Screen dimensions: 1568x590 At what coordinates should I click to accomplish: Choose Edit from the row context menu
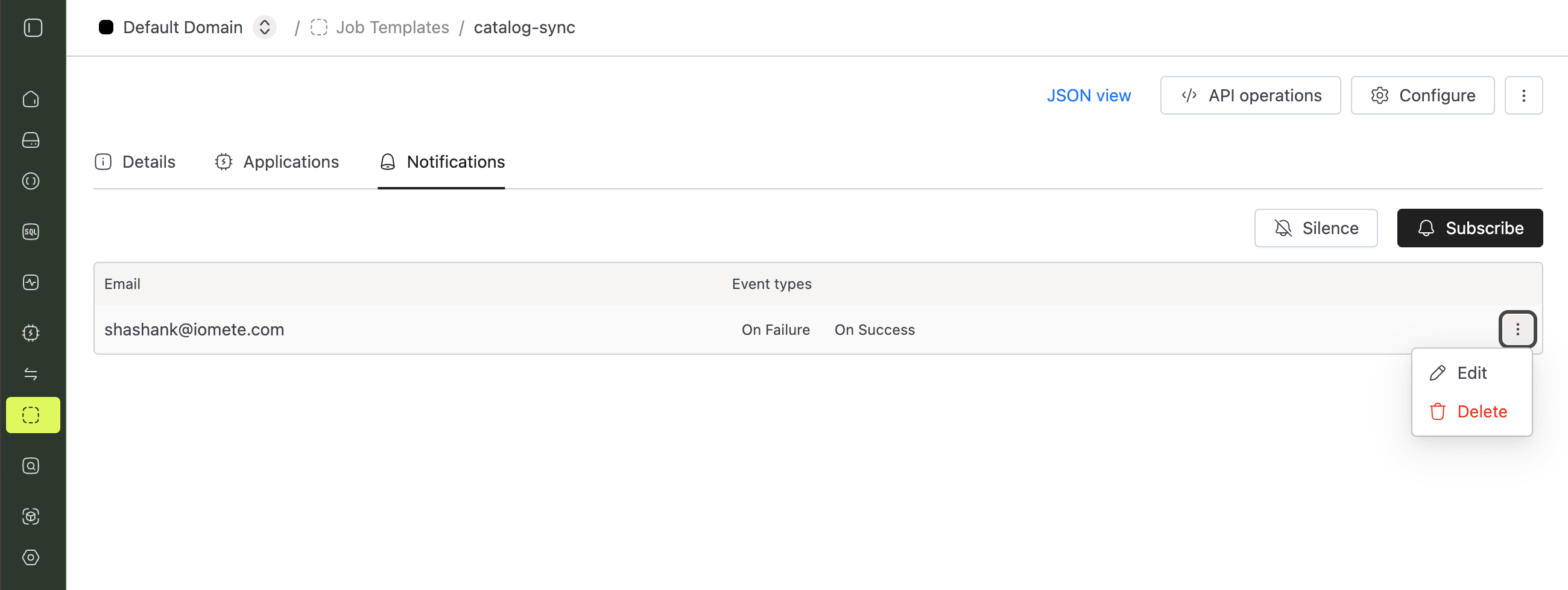1471,373
